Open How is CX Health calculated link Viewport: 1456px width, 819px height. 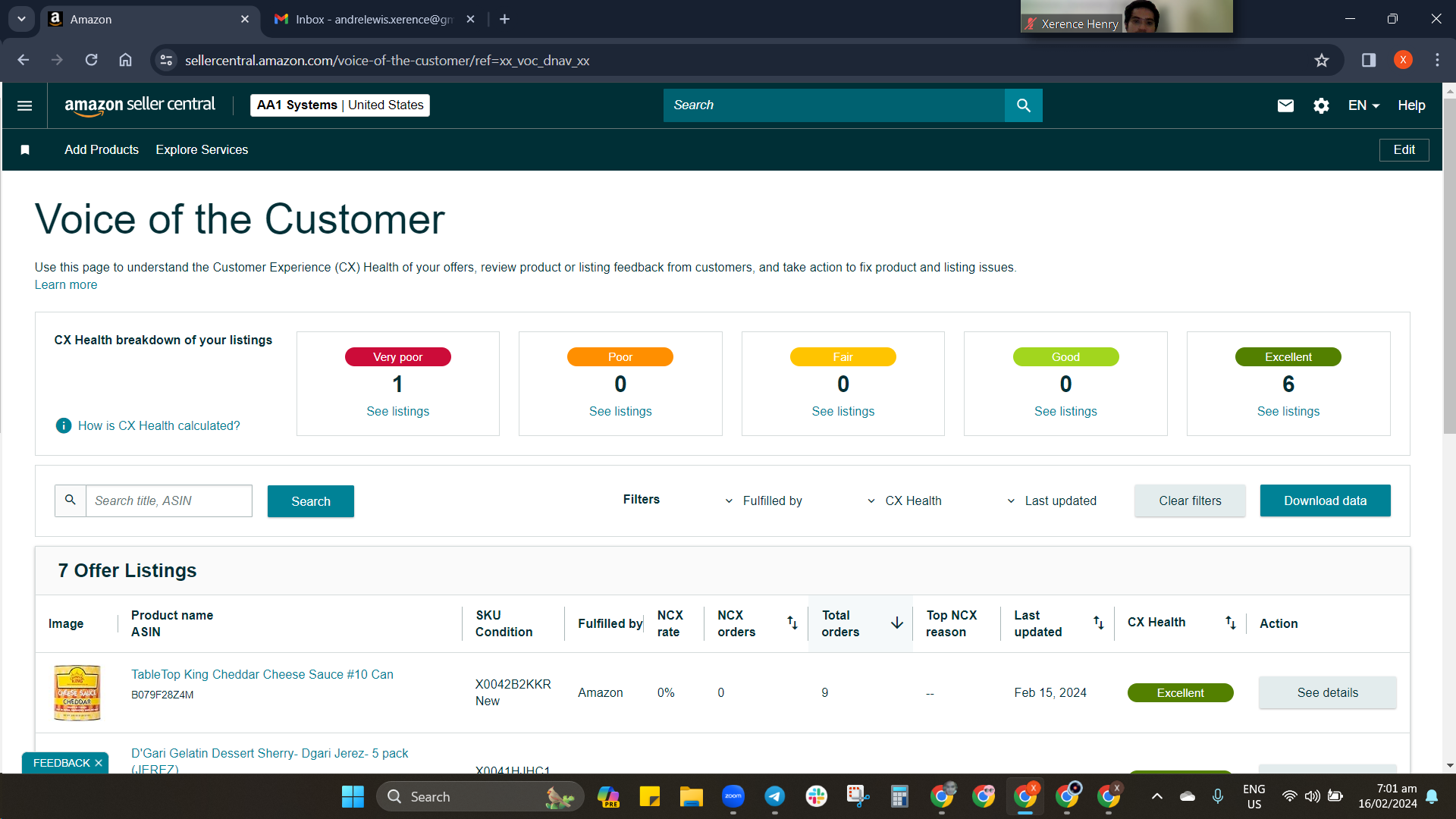[x=158, y=425]
